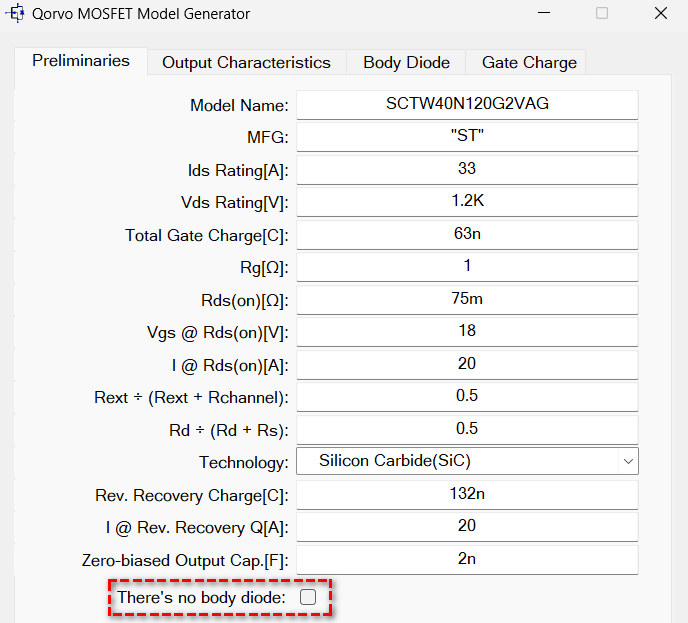688x623 pixels.
Task: Select the Total Gate Charge field
Action: [467, 234]
